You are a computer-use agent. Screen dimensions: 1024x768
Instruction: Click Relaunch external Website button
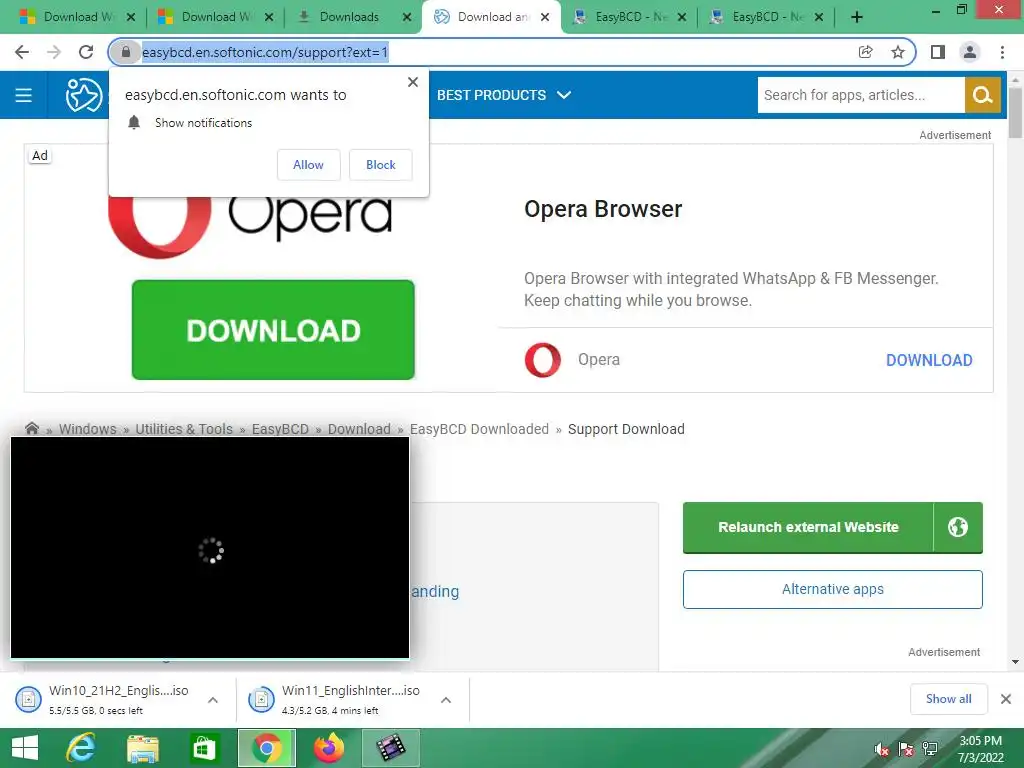[x=808, y=527]
